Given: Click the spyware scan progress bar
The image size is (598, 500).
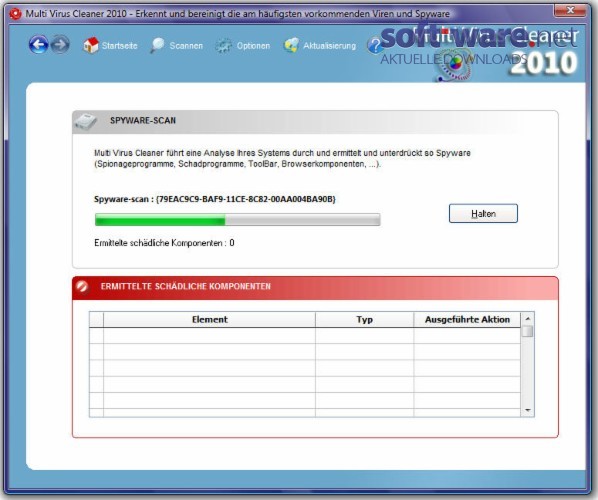Looking at the screenshot, I should point(238,220).
